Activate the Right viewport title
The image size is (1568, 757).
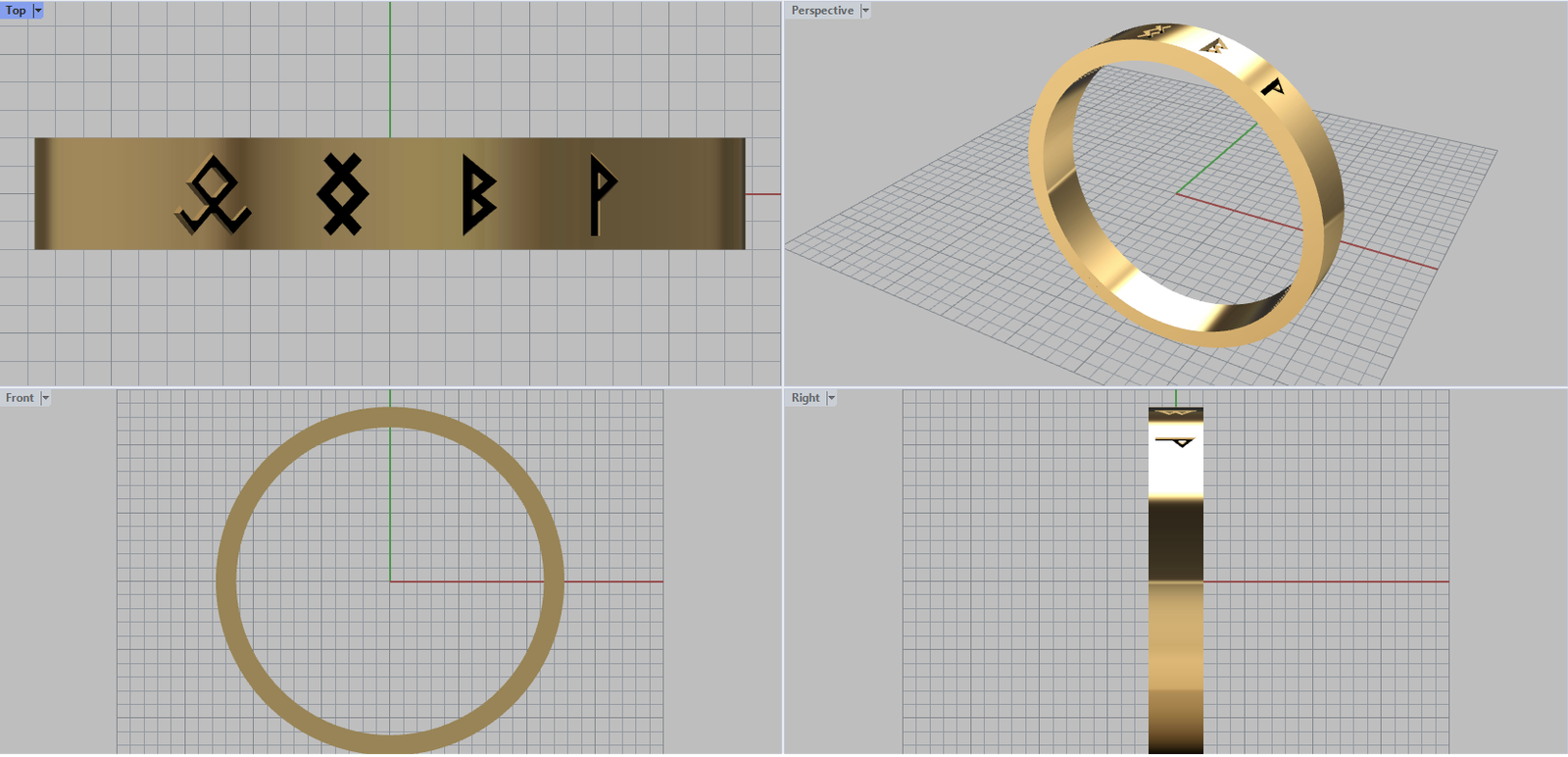pos(806,398)
